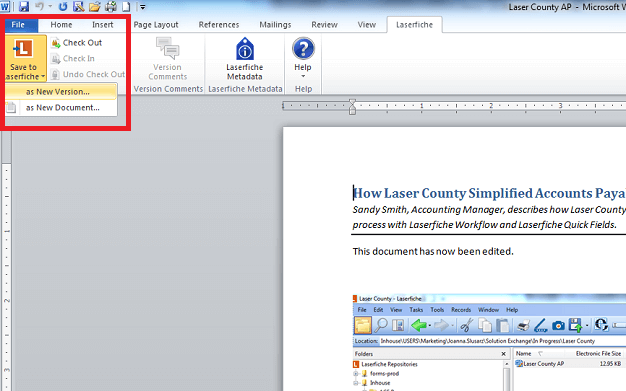Click the Laserfiche Metadata tag icon
The width and height of the screenshot is (626, 391).
tap(245, 49)
